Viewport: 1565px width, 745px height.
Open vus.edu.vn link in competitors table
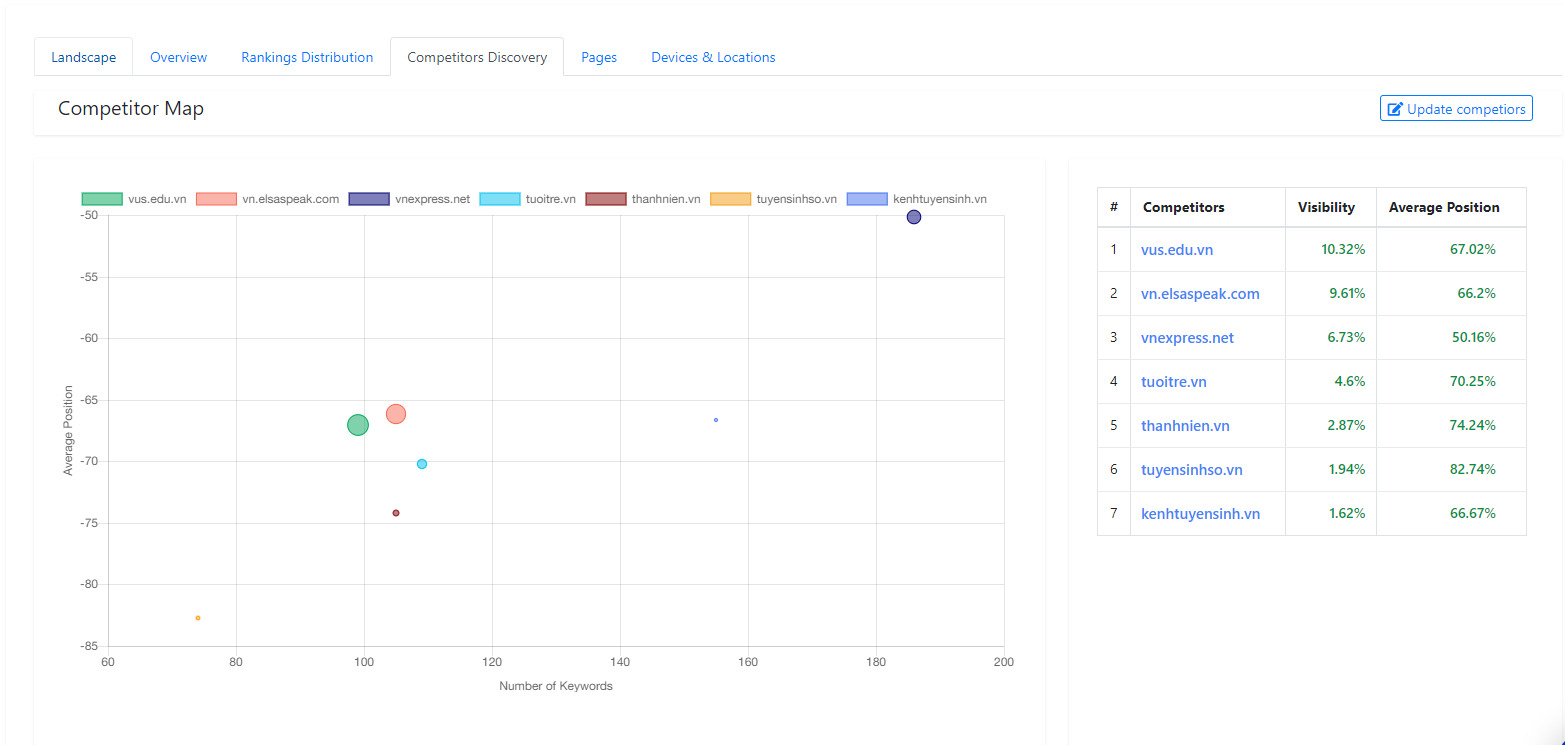click(x=1177, y=250)
